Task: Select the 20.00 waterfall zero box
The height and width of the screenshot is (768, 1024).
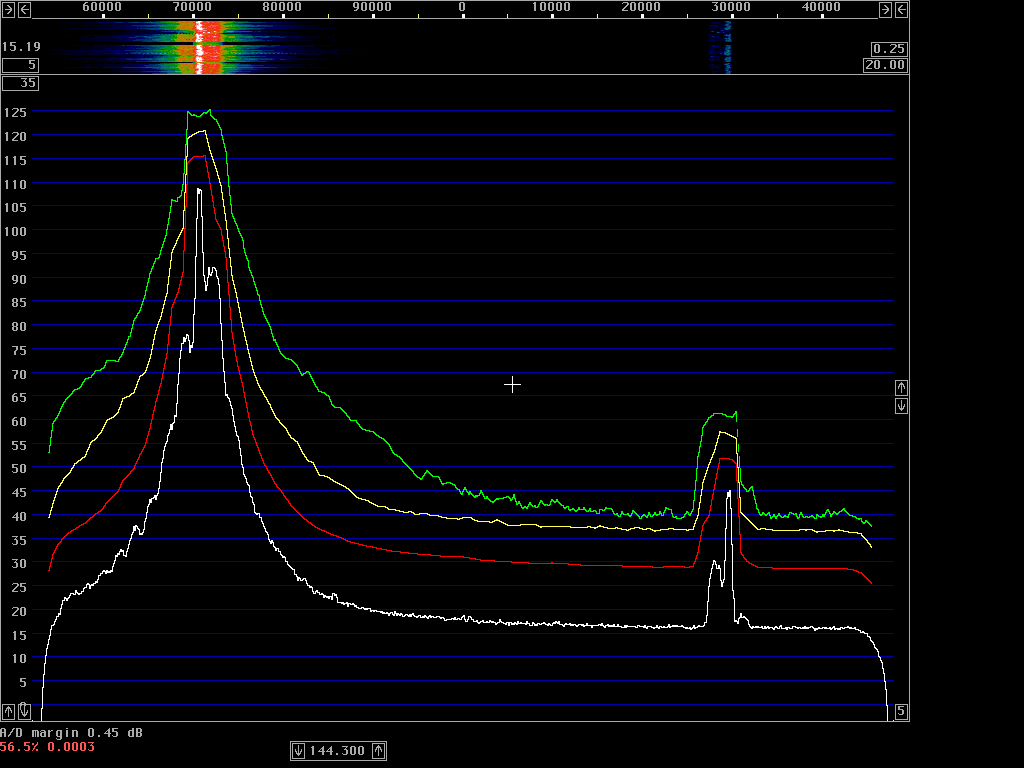Action: [x=885, y=65]
